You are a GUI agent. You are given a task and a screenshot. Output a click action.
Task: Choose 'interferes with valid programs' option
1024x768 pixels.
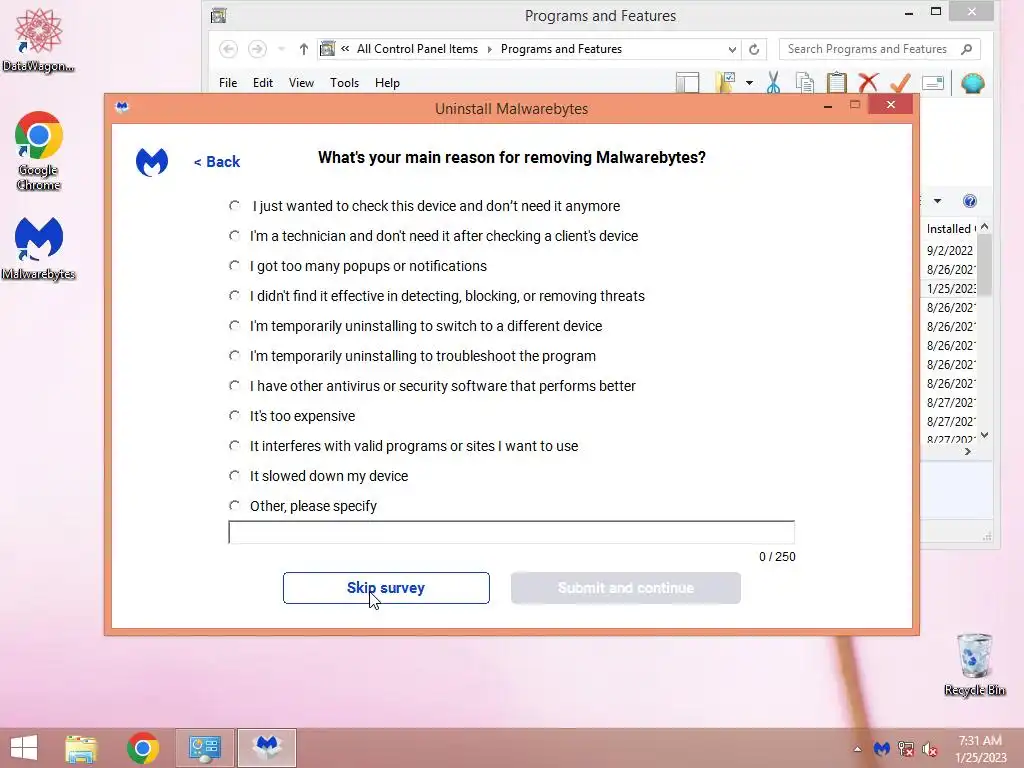click(x=234, y=446)
